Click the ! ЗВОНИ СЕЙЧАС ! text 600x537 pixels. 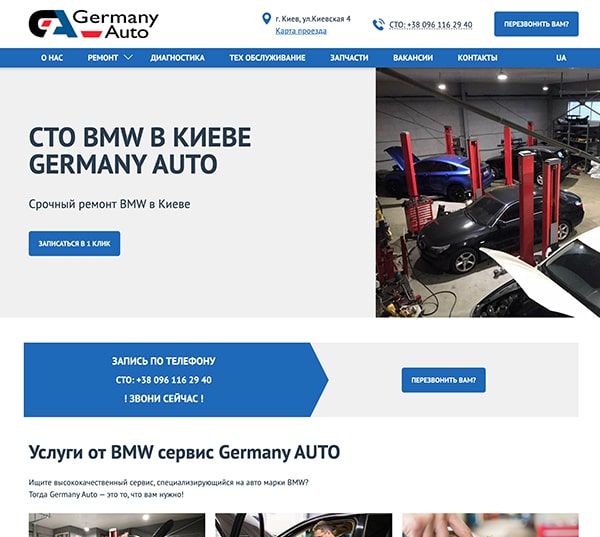tap(163, 398)
